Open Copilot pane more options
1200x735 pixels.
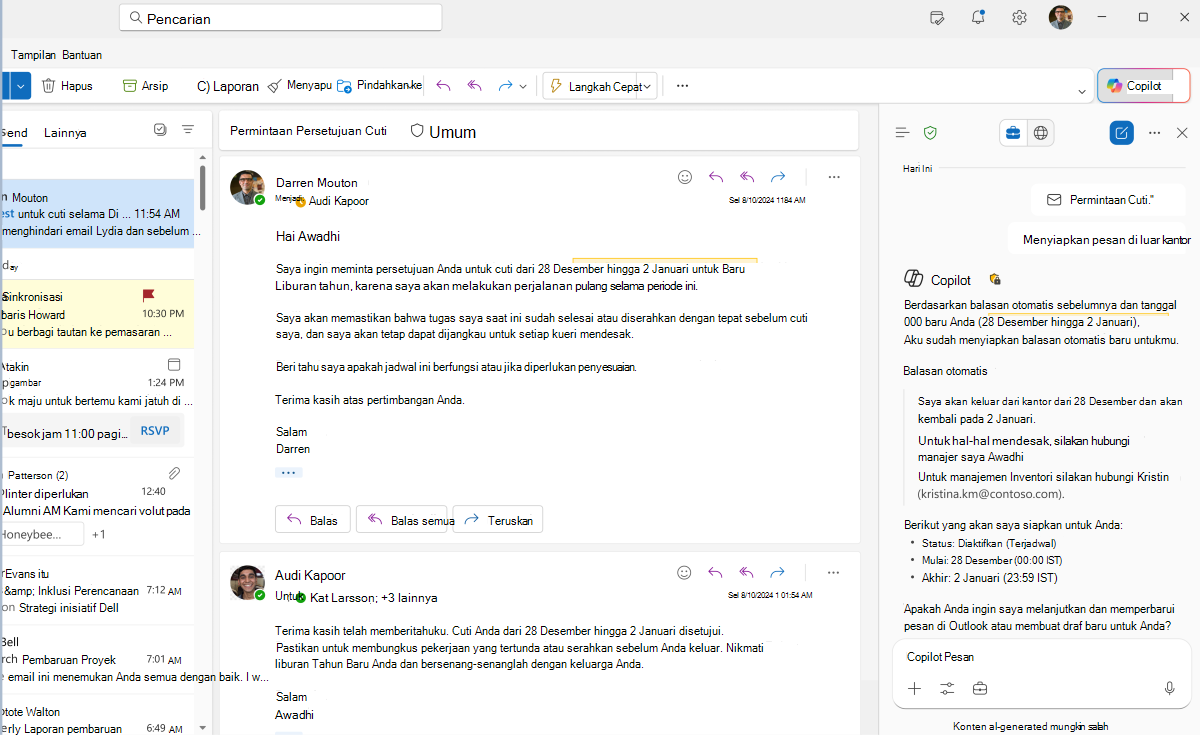click(1155, 132)
